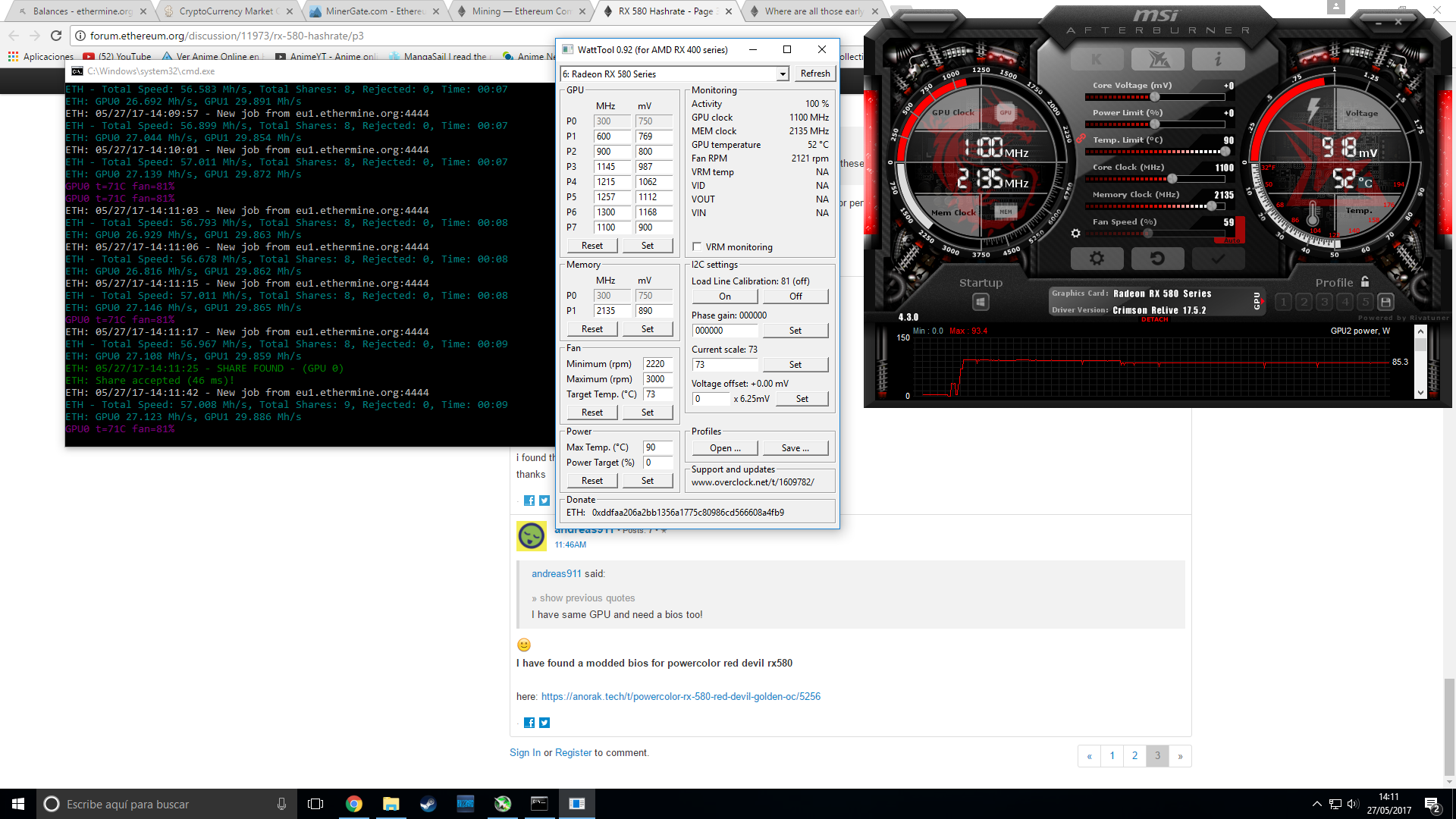Click the Afterburner OC Scanner jet icon

click(1157, 59)
